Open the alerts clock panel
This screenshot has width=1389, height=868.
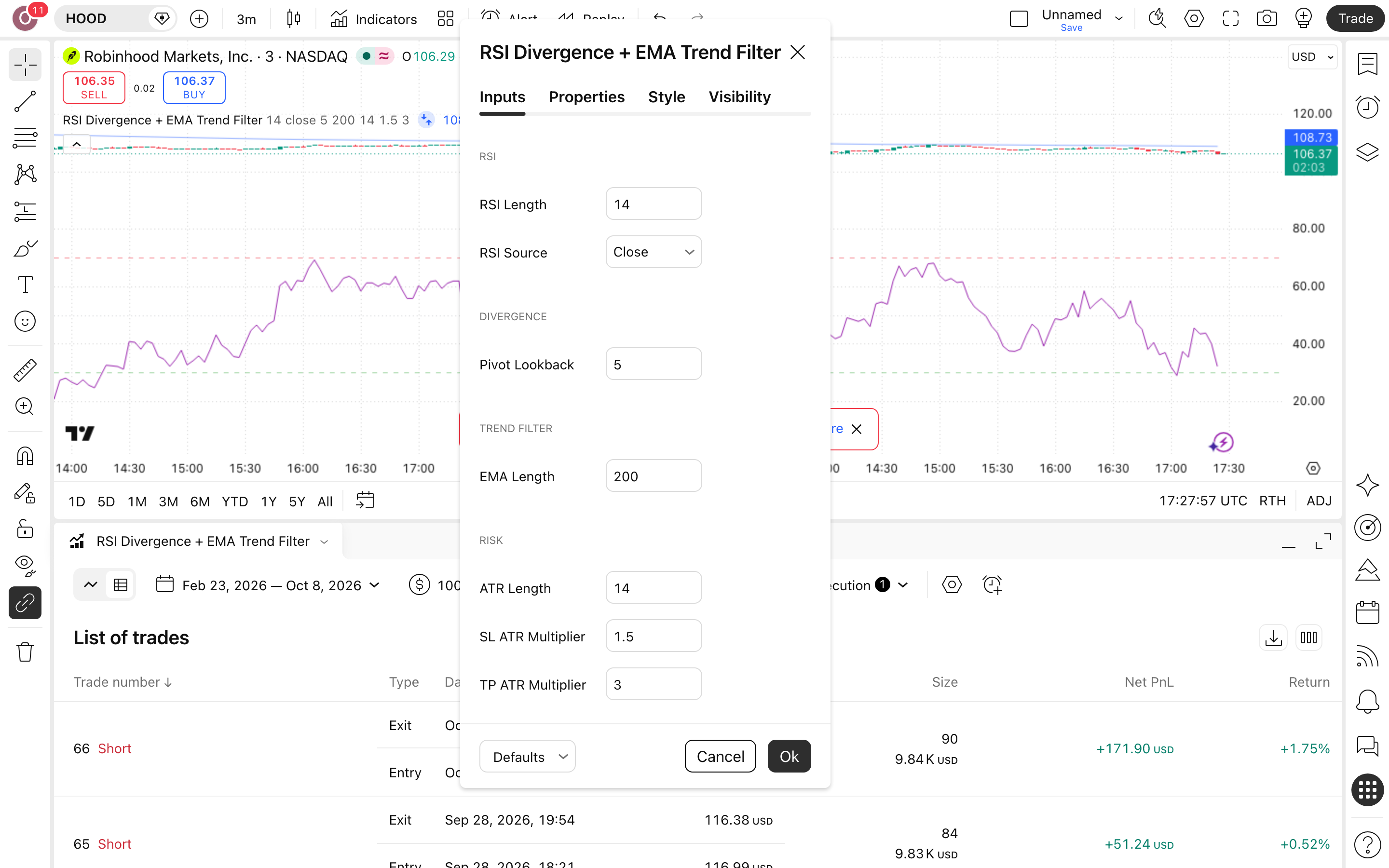click(1368, 108)
